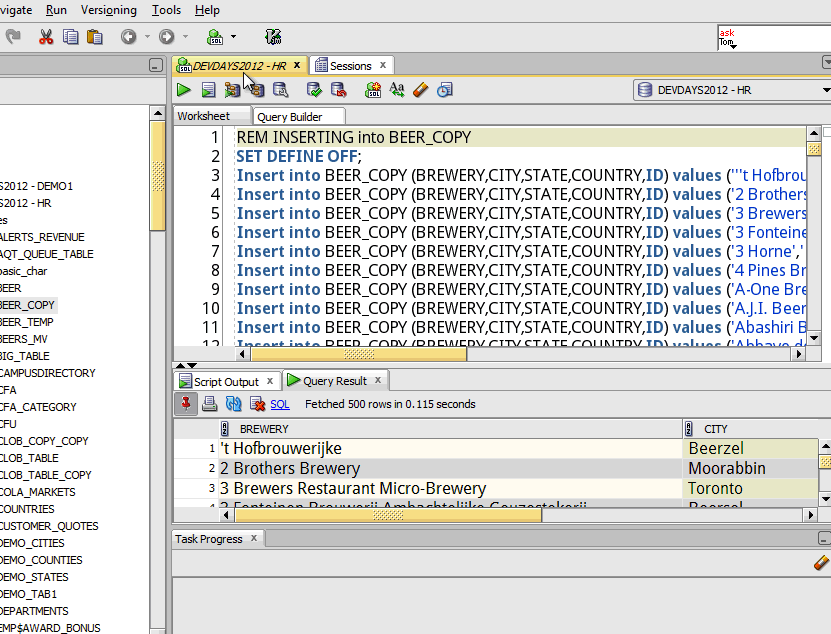
Task: Click the '3 Brewers Restaurant Micro-Brewery' cell
Action: click(x=451, y=488)
